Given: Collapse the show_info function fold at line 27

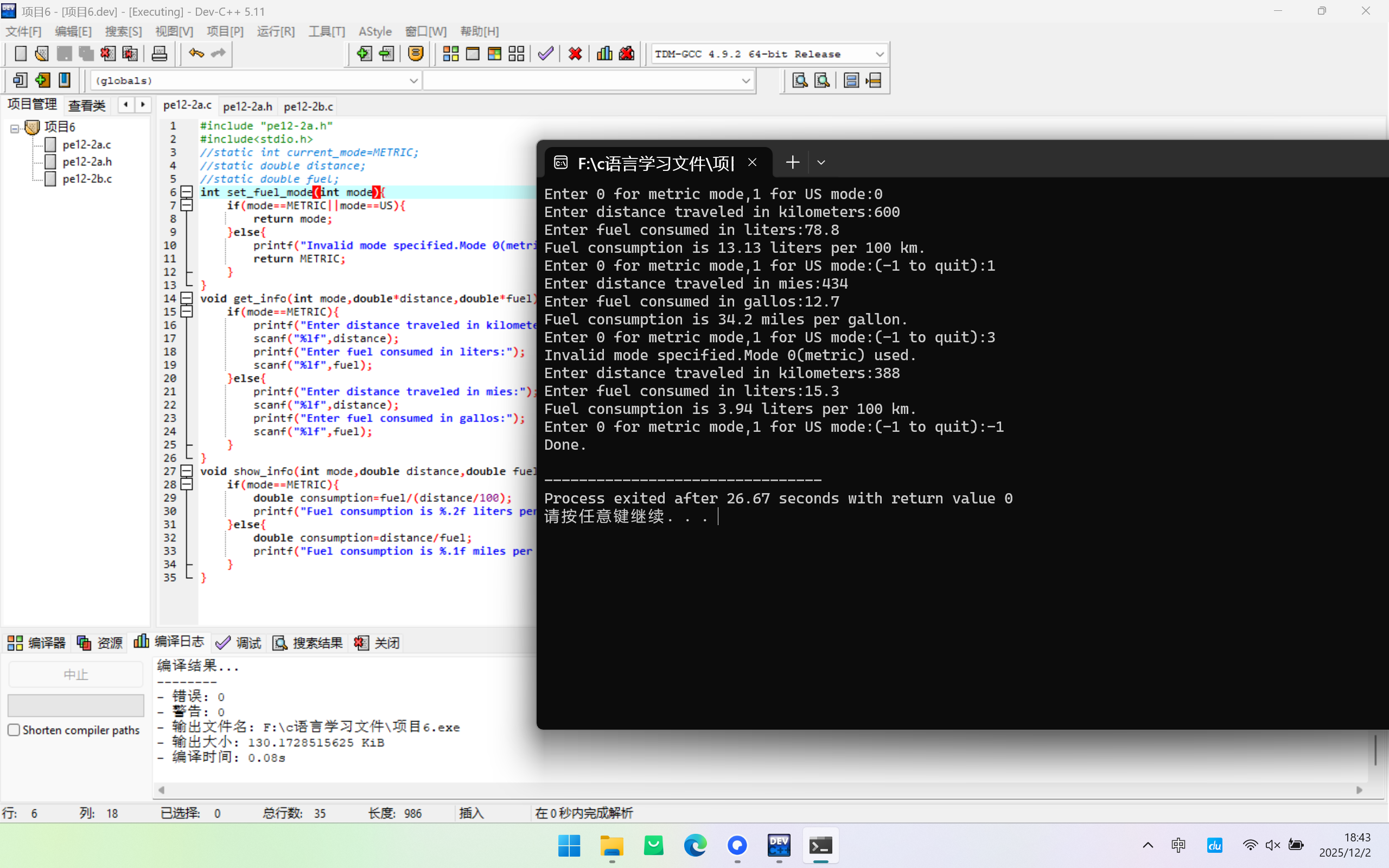Looking at the screenshot, I should tap(187, 471).
